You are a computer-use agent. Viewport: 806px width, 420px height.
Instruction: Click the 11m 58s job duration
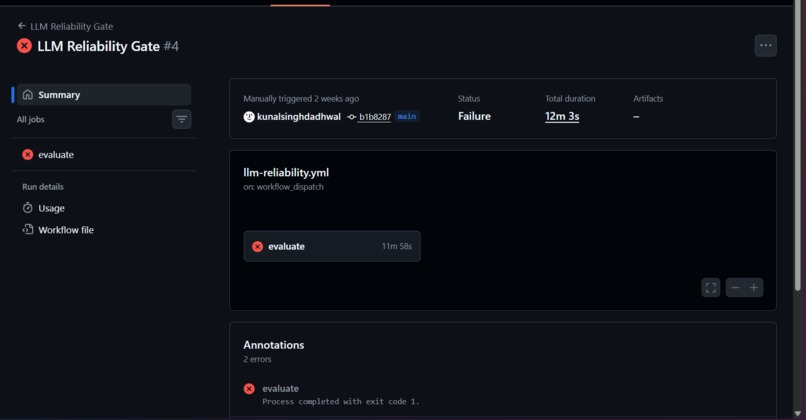point(396,246)
